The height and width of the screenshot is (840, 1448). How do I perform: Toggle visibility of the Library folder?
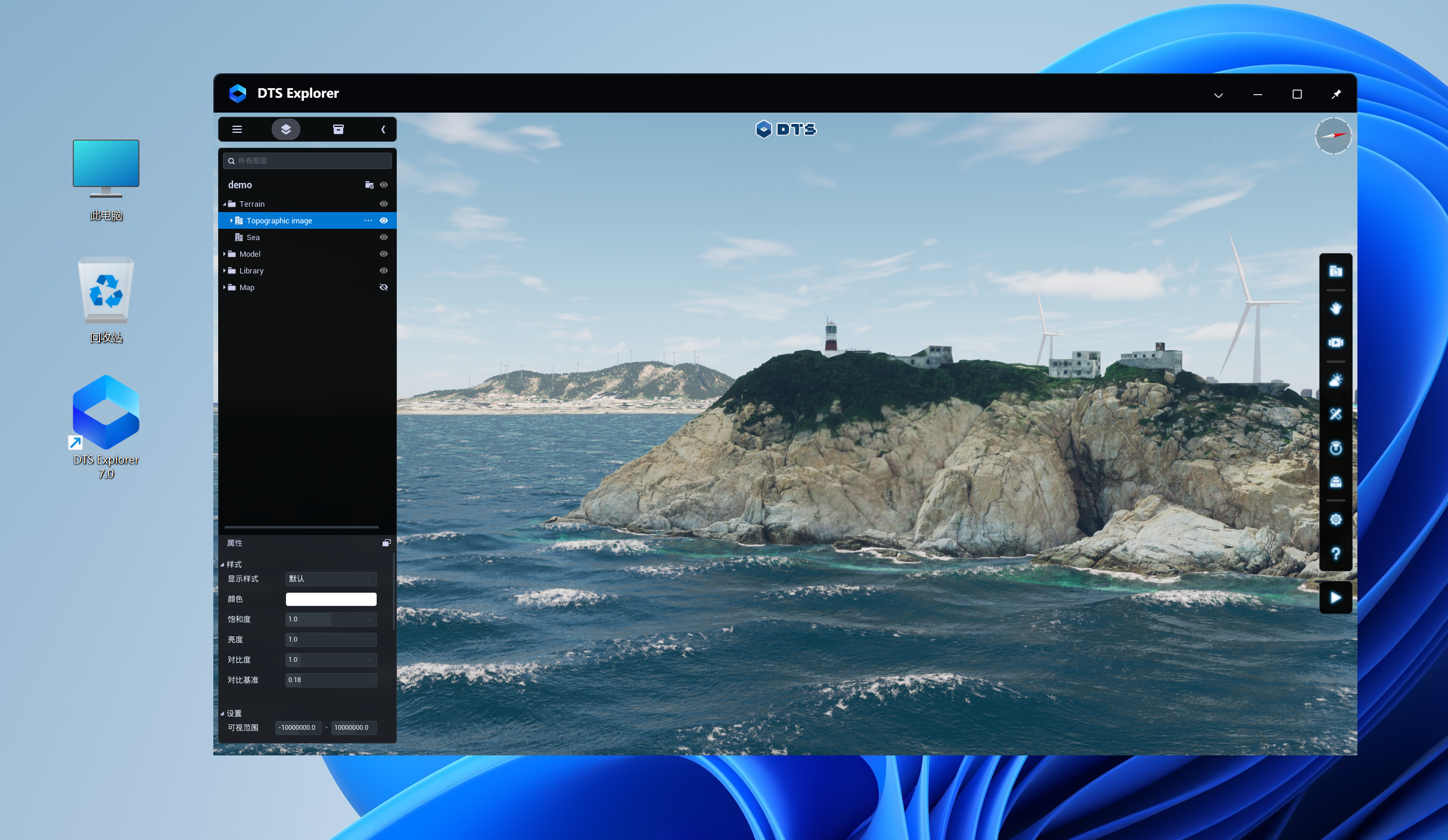[x=384, y=270]
